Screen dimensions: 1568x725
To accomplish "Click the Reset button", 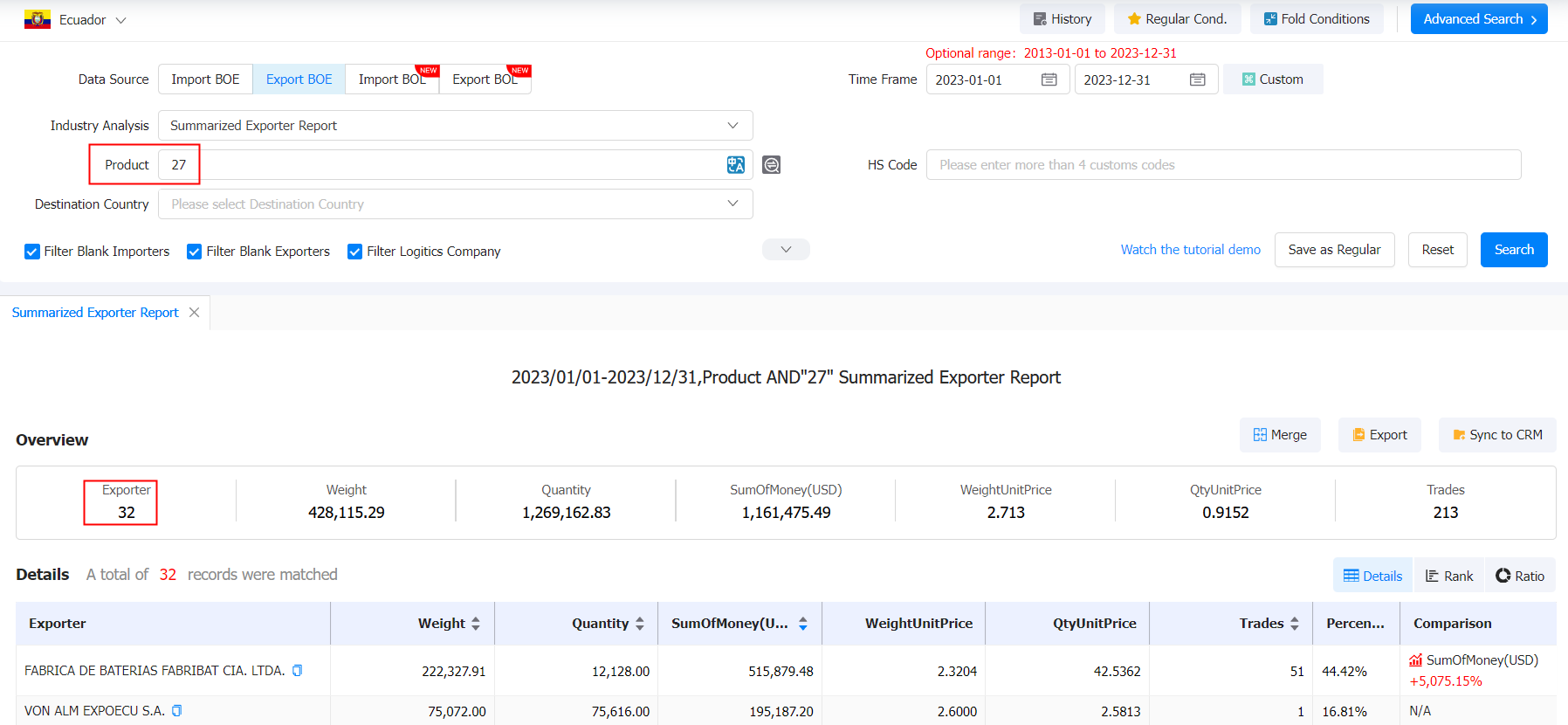I will [1437, 250].
